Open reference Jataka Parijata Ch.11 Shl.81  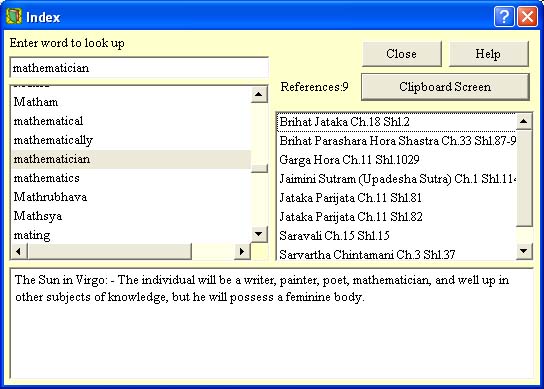[397, 198]
